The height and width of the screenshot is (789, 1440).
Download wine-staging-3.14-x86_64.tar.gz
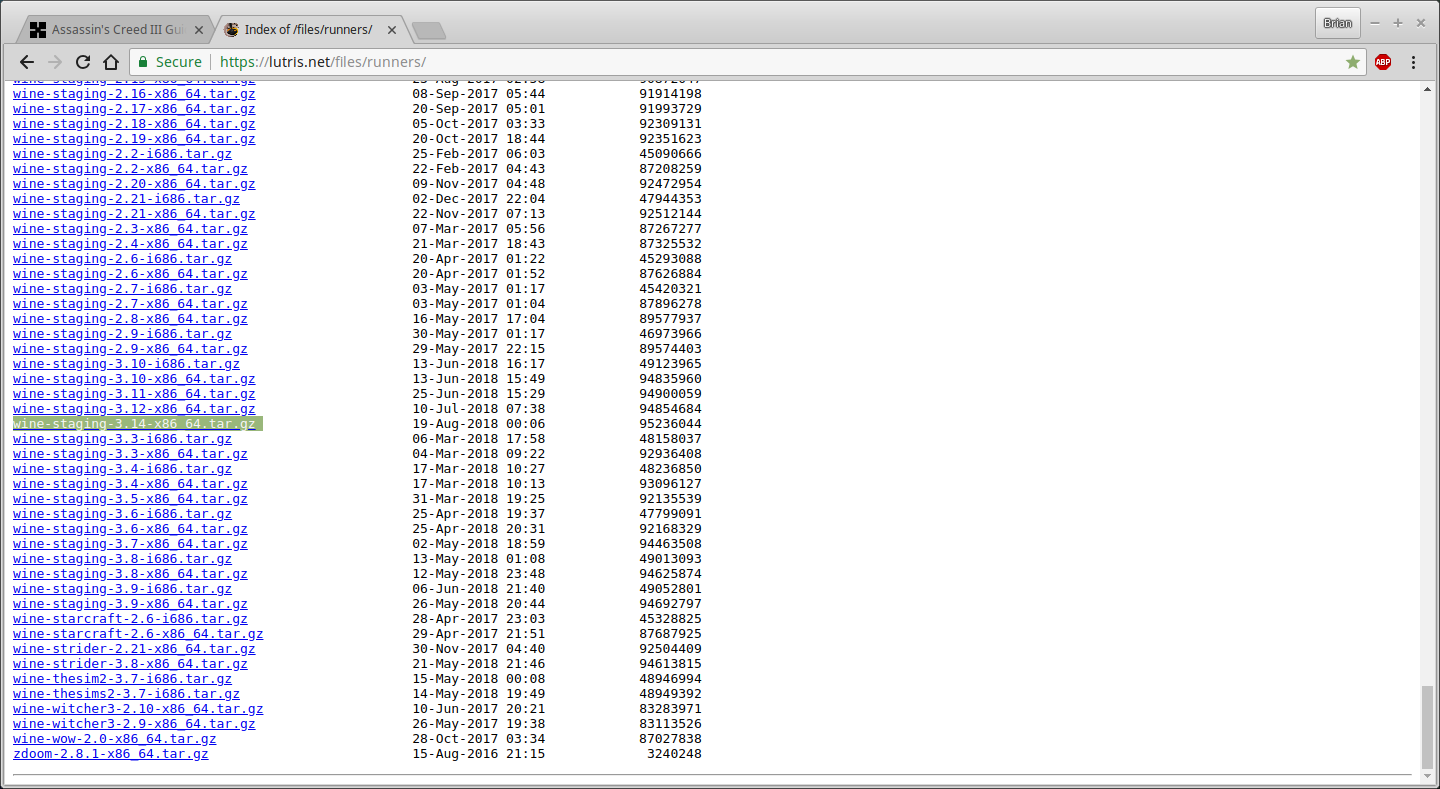click(134, 424)
